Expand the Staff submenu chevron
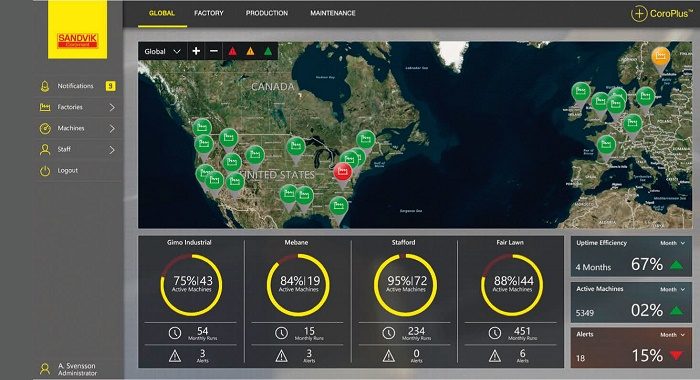This screenshot has width=700, height=380. coord(112,150)
